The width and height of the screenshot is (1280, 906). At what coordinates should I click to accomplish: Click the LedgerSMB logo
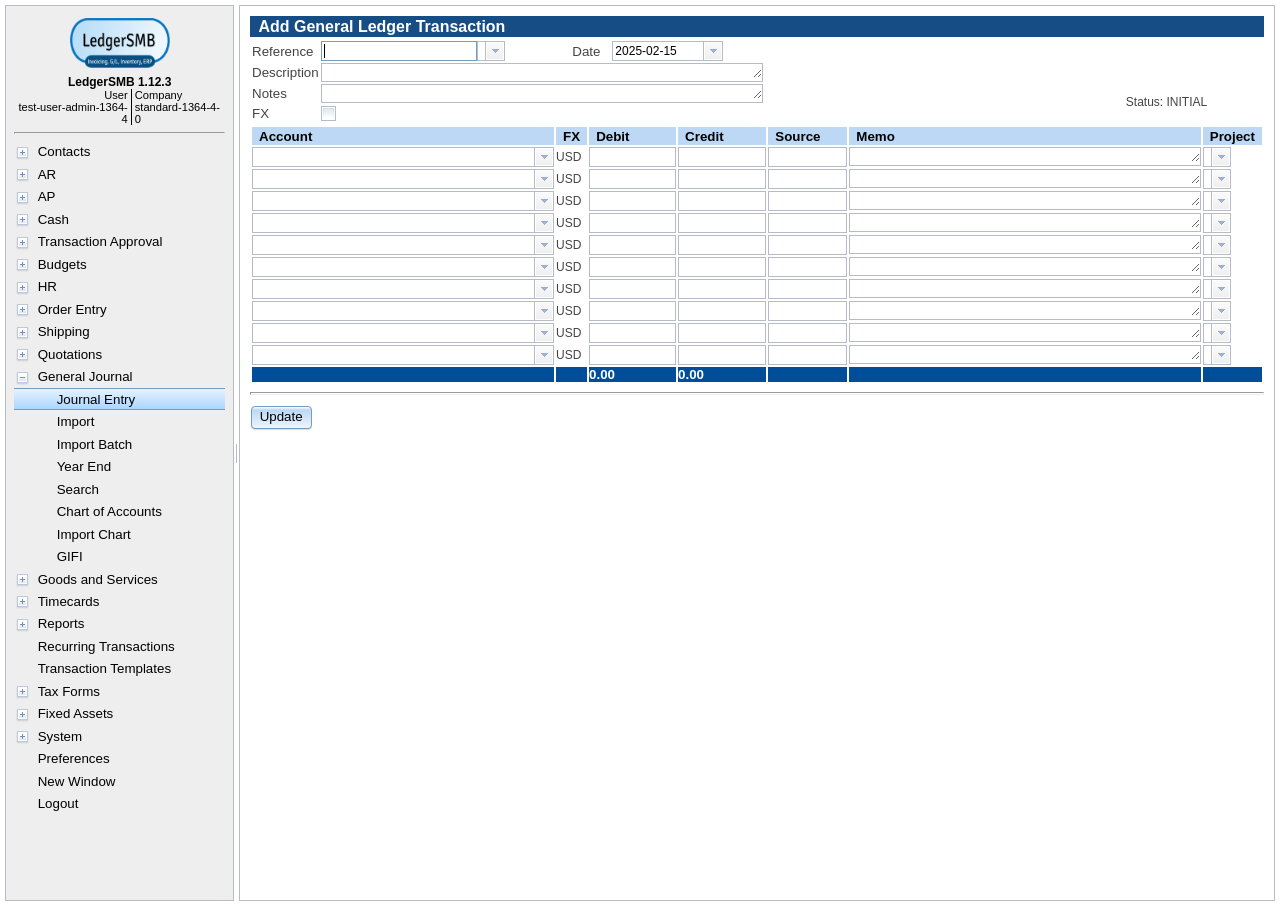coord(119,43)
